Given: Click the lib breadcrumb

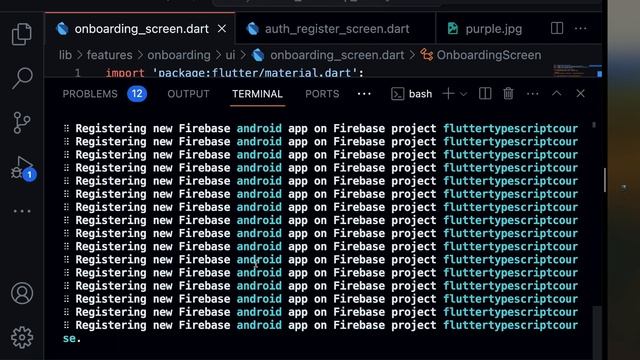Looking at the screenshot, I should pos(65,55).
